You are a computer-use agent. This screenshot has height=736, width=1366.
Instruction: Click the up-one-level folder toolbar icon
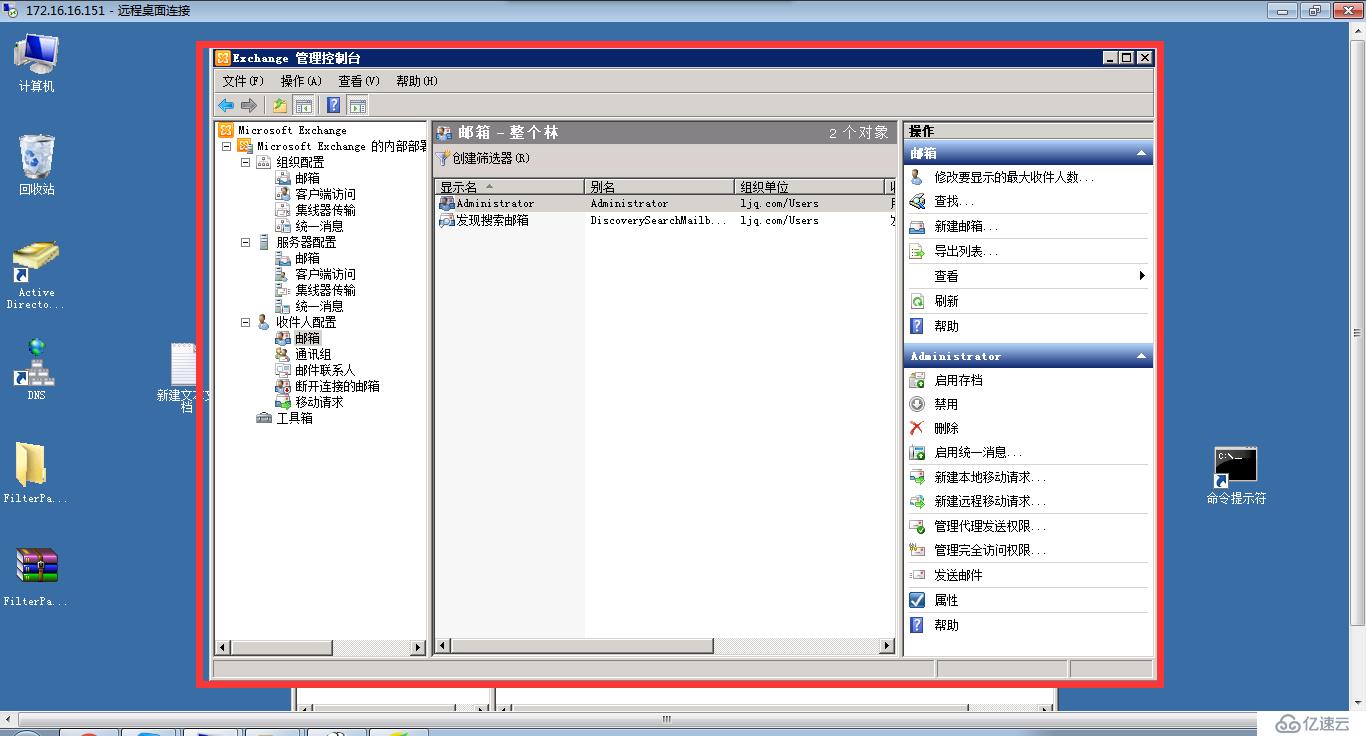[x=280, y=105]
